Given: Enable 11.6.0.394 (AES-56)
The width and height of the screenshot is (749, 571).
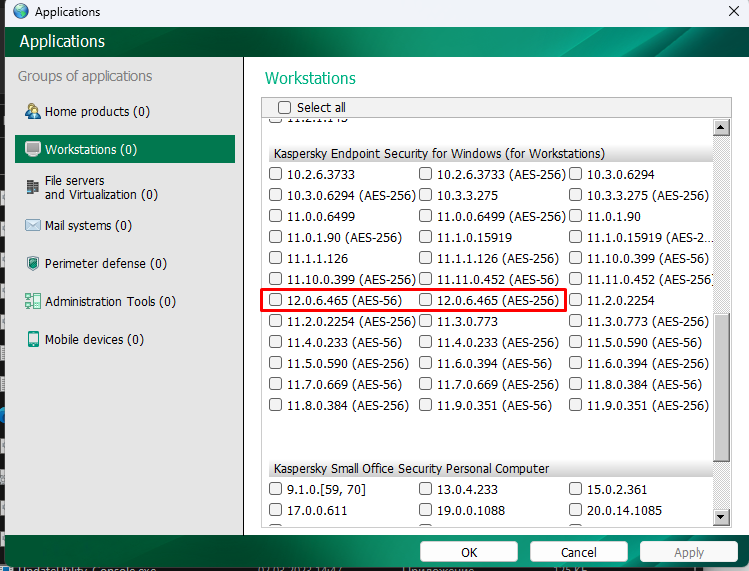Looking at the screenshot, I should point(425,363).
